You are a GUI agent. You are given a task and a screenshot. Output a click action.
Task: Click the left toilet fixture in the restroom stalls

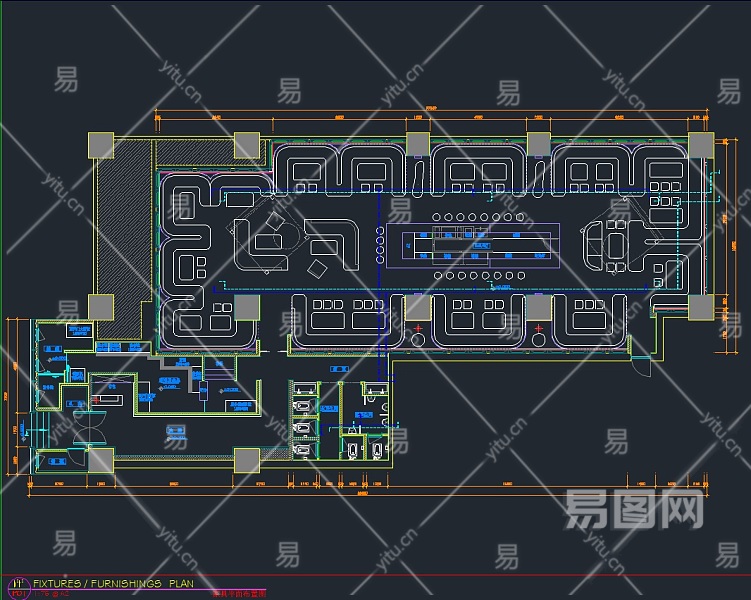pos(353,450)
